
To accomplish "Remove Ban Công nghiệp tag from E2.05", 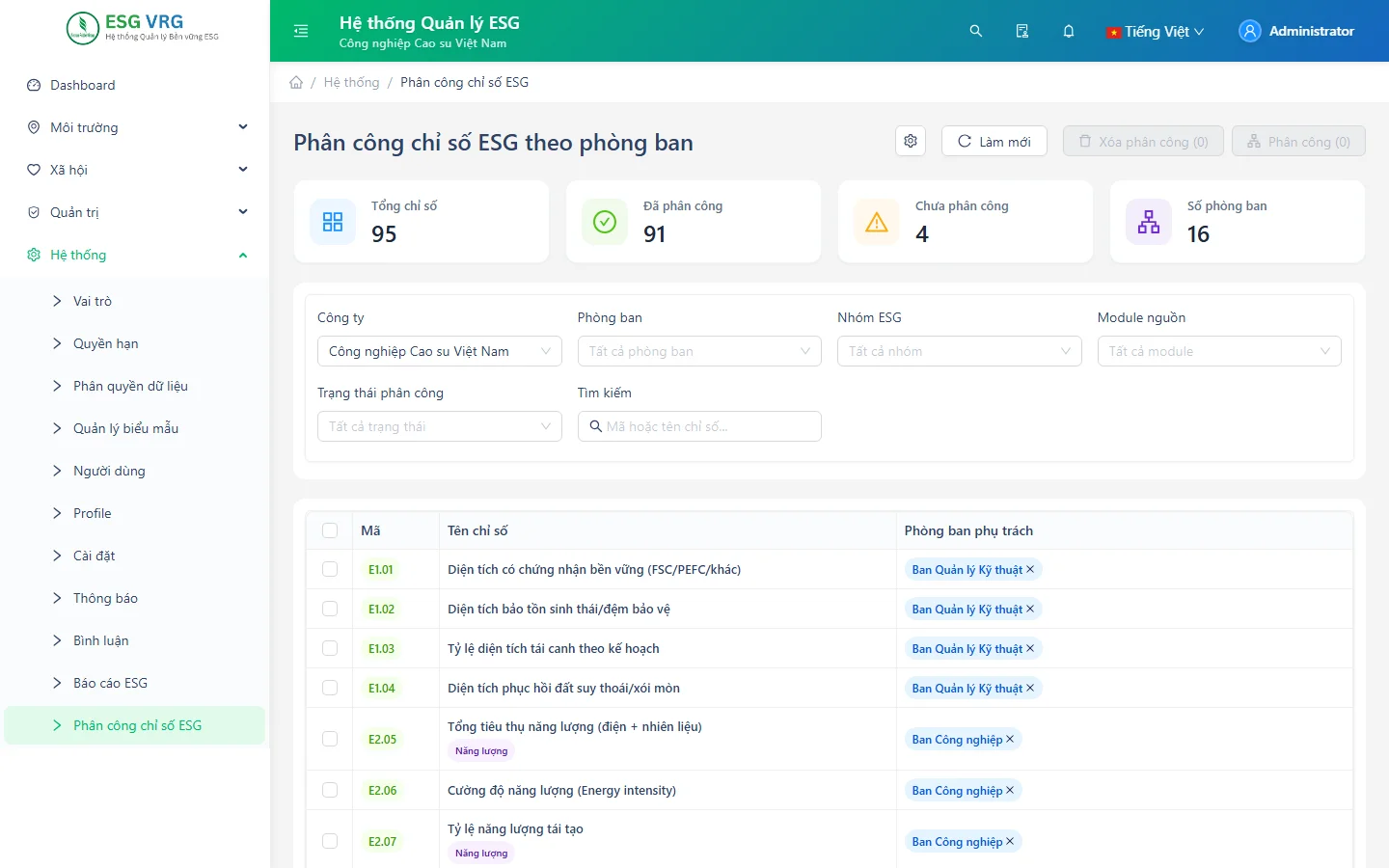I will (x=1010, y=739).
